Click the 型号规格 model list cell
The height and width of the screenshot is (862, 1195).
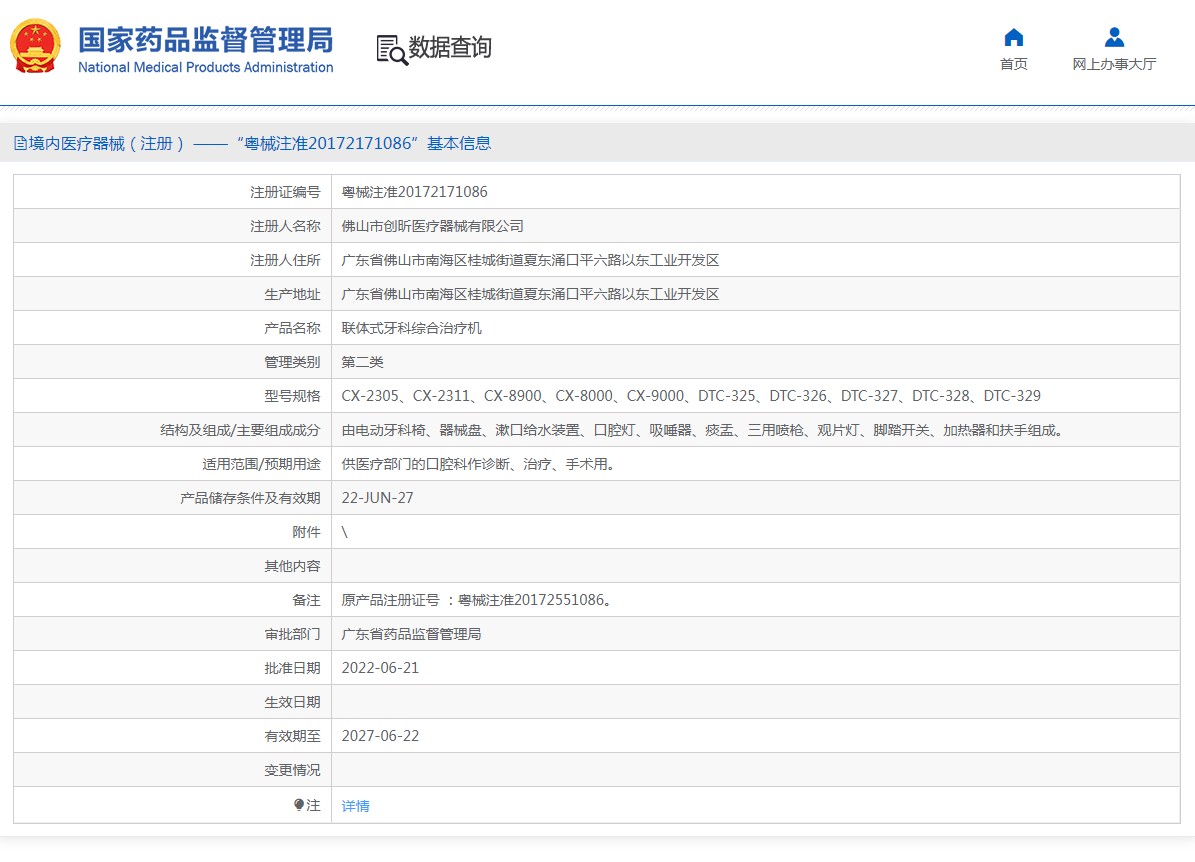click(690, 396)
